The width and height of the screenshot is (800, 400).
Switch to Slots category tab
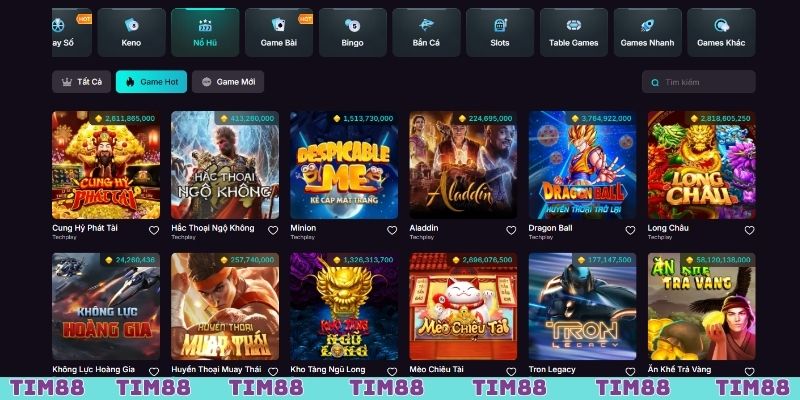click(x=499, y=32)
